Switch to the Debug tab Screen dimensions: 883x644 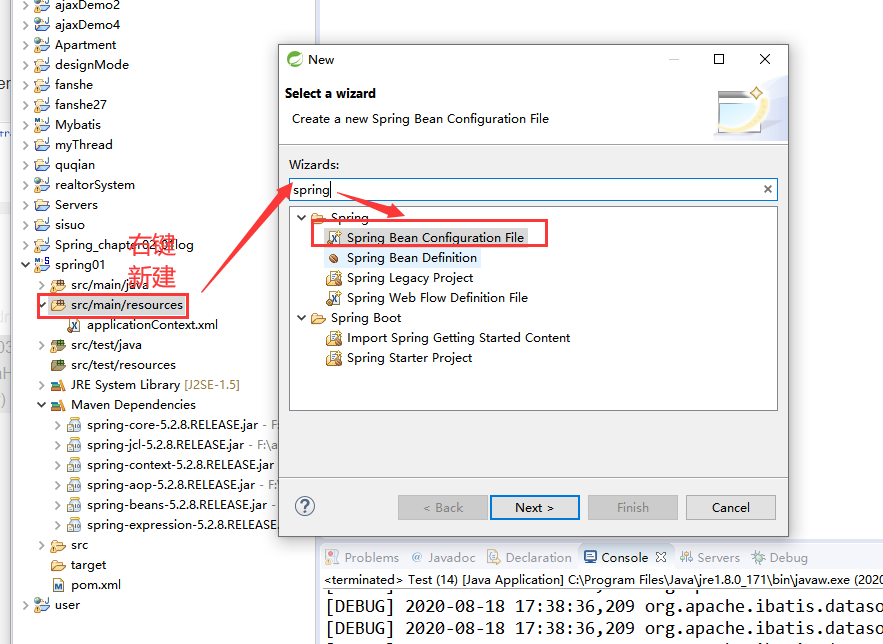(x=780, y=557)
